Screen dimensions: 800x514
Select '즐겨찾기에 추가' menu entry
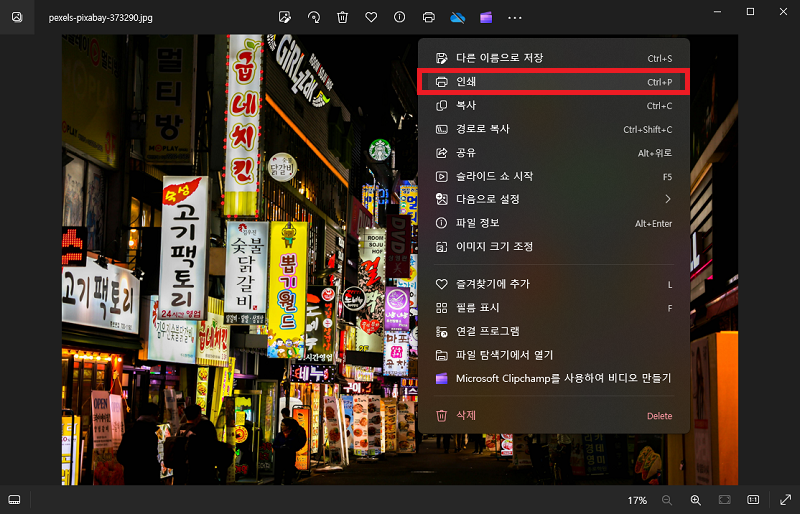(554, 284)
